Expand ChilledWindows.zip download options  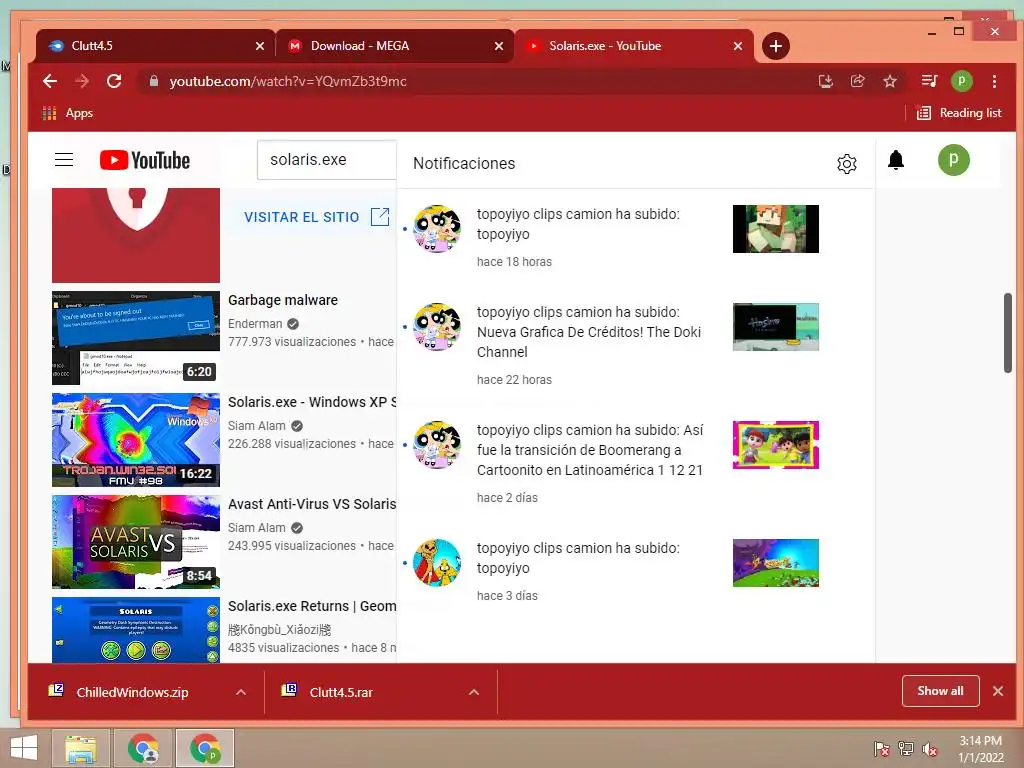point(241,692)
